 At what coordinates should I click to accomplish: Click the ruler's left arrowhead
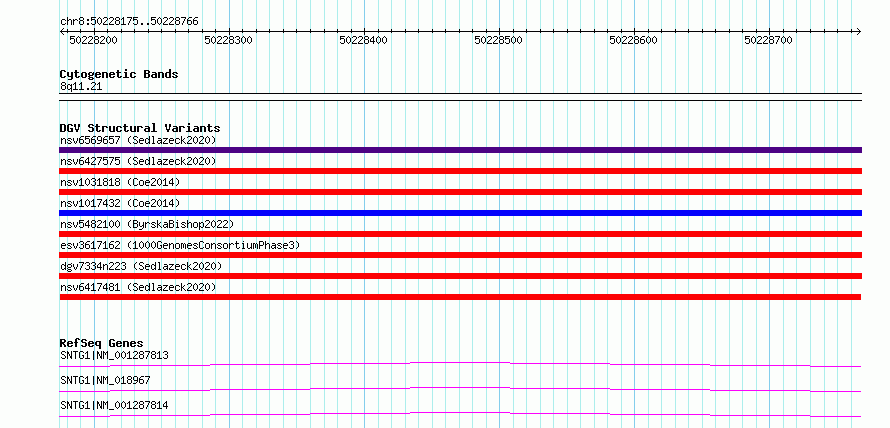[62, 31]
